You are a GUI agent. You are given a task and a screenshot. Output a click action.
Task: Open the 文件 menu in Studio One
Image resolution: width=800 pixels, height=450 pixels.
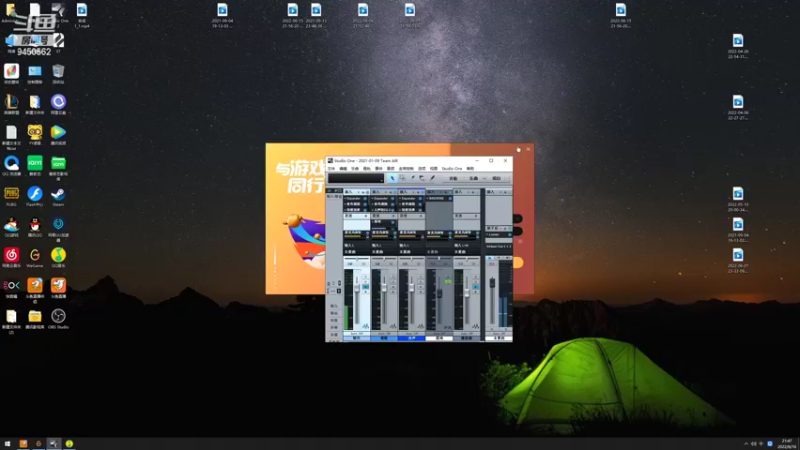pos(331,168)
